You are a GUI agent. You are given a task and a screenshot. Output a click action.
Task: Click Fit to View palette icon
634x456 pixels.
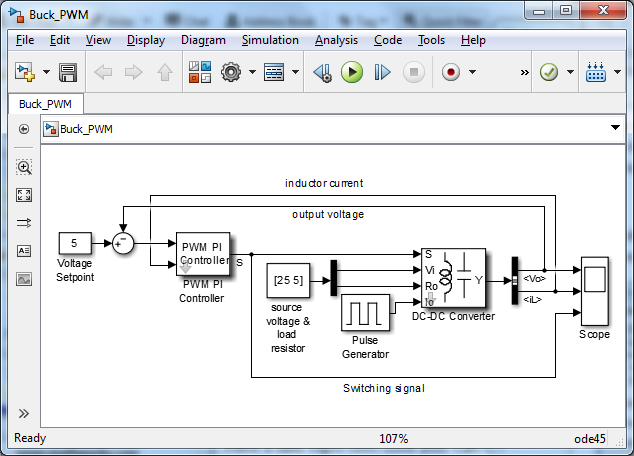[x=24, y=195]
